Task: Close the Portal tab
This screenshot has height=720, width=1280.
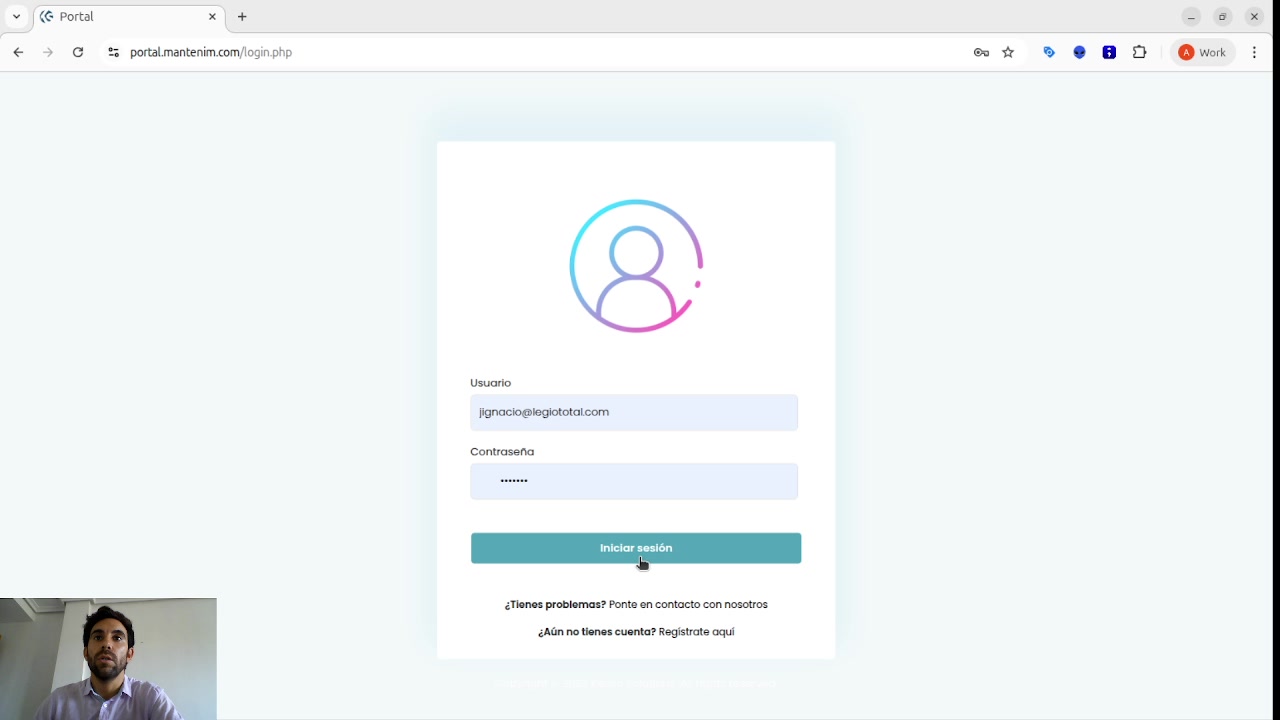Action: pyautogui.click(x=212, y=17)
